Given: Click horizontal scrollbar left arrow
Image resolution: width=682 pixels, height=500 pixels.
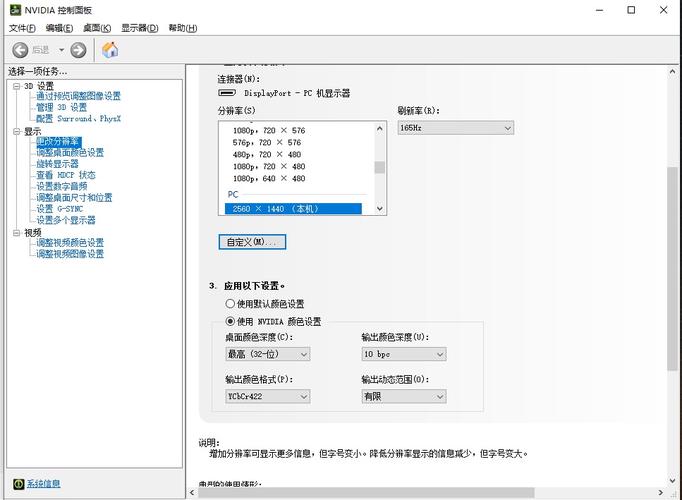Looking at the screenshot, I should click(192, 493).
